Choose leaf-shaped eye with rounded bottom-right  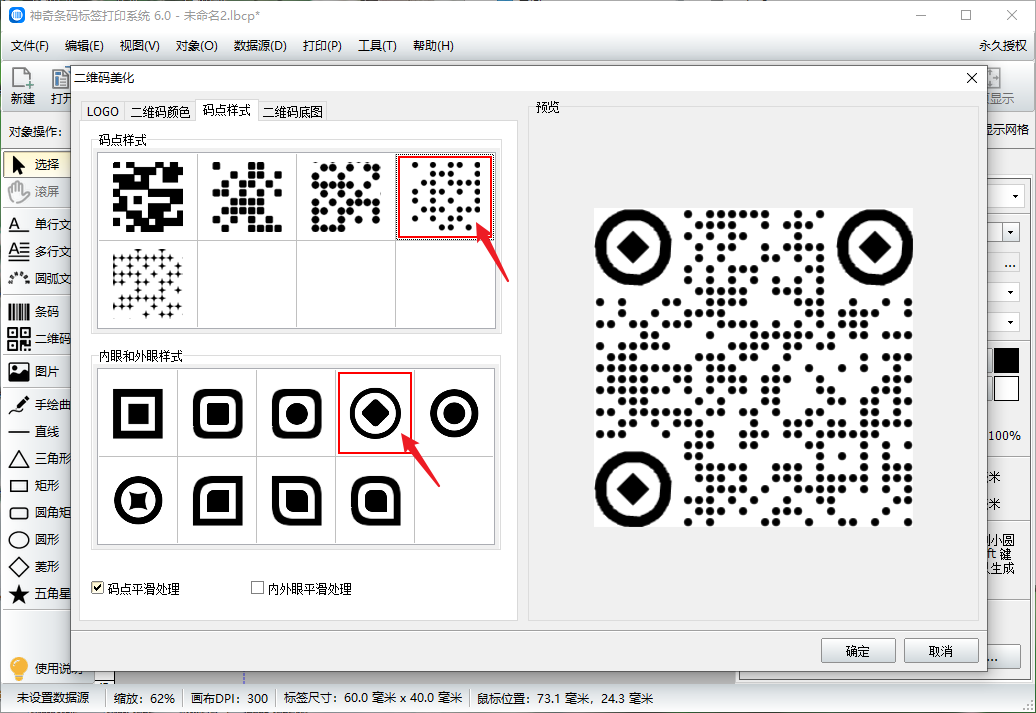tap(297, 501)
